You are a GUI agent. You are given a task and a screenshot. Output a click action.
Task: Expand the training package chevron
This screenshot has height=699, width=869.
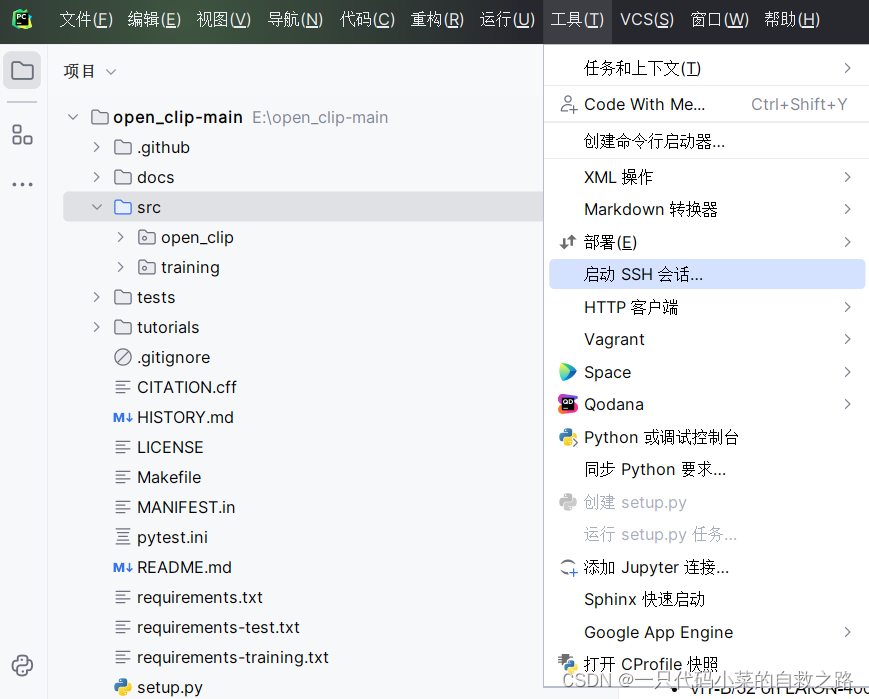point(120,267)
